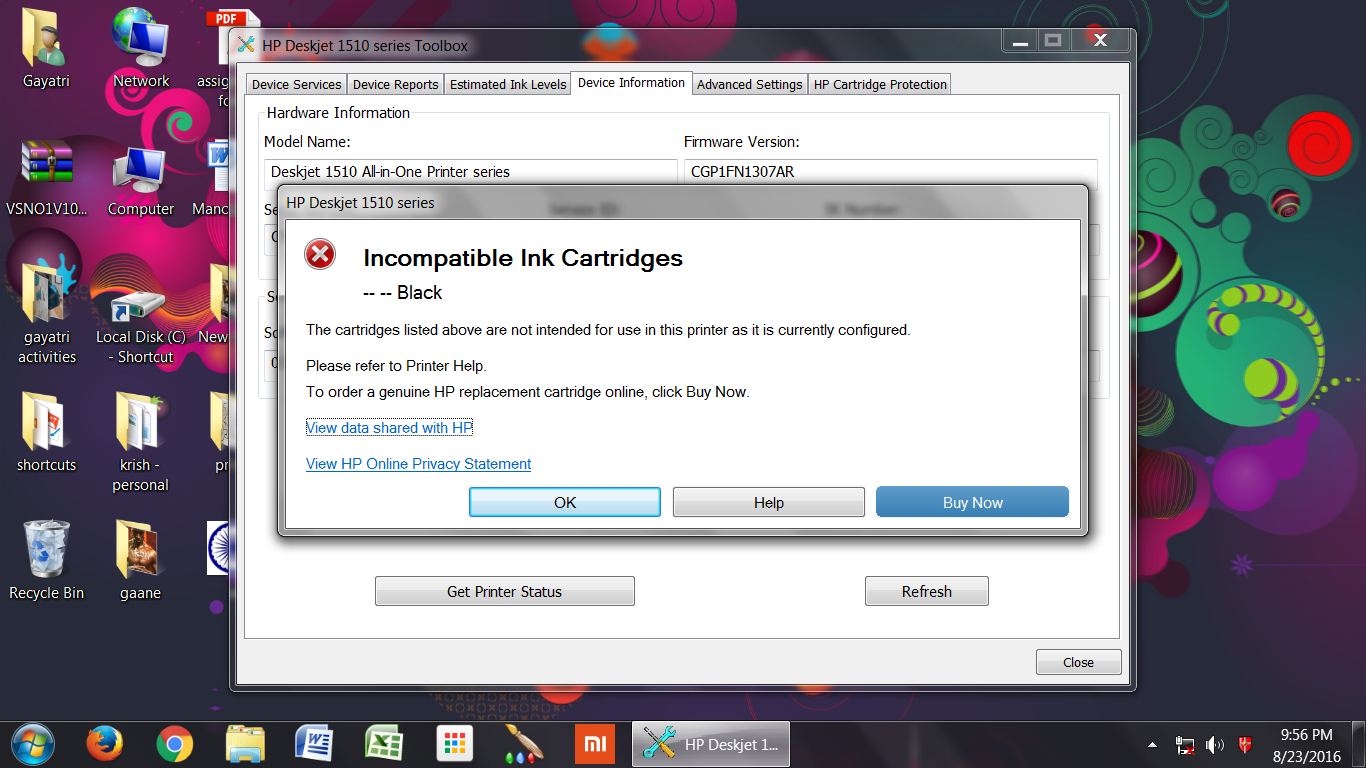Launch Firefox from the taskbar
The width and height of the screenshot is (1366, 768).
104,744
